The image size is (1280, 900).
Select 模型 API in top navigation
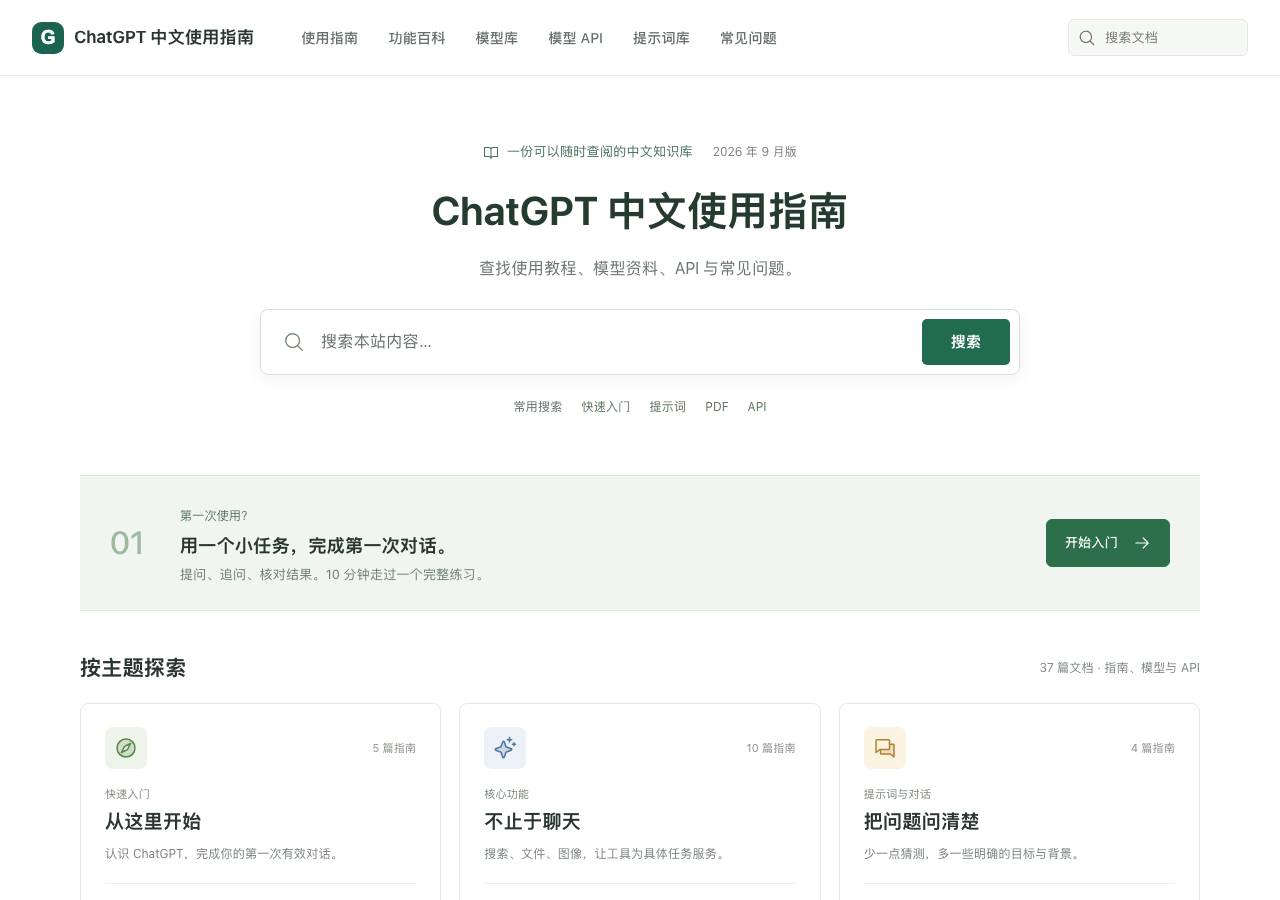[x=575, y=38]
